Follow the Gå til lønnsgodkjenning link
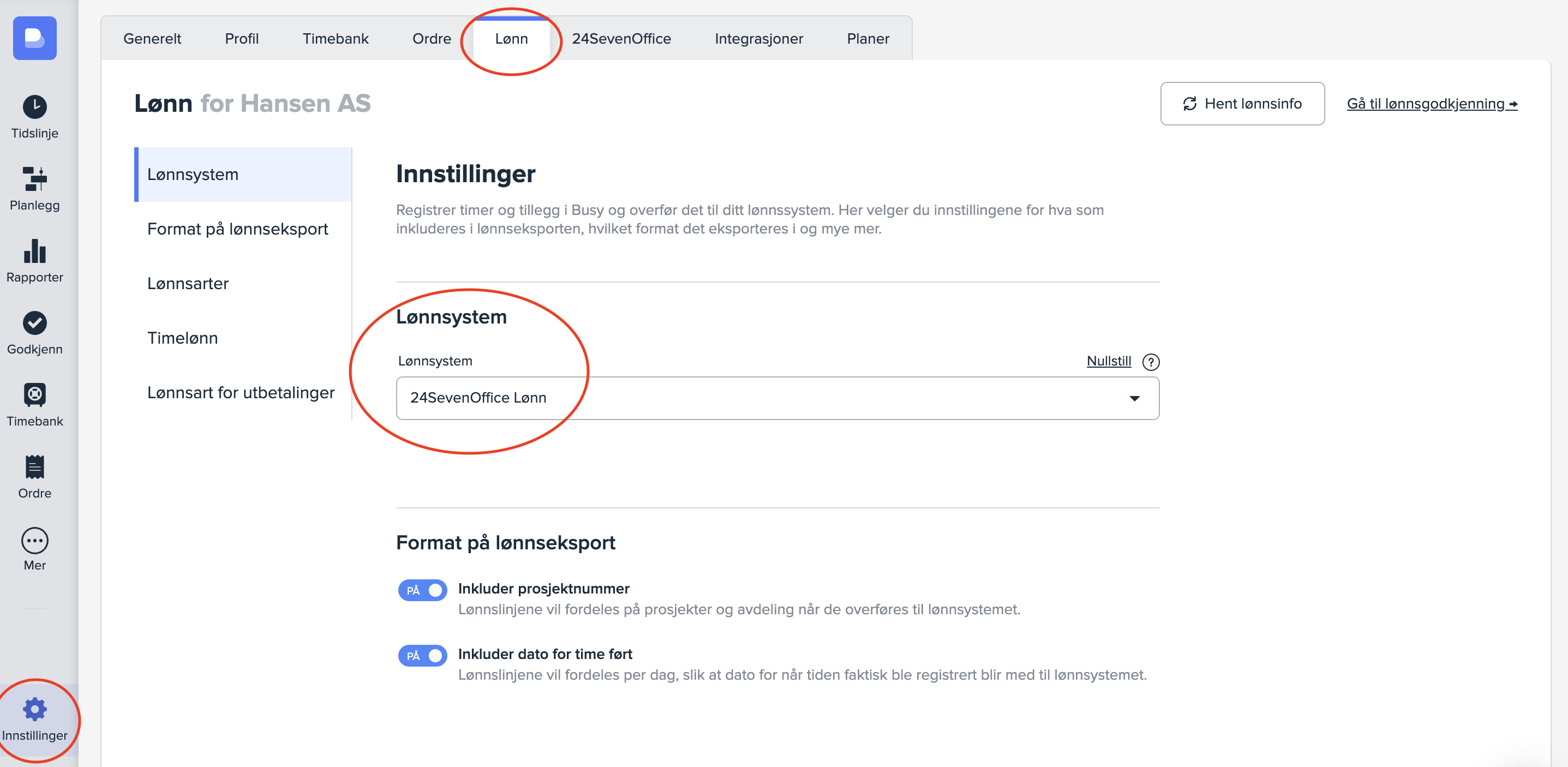 click(1431, 104)
